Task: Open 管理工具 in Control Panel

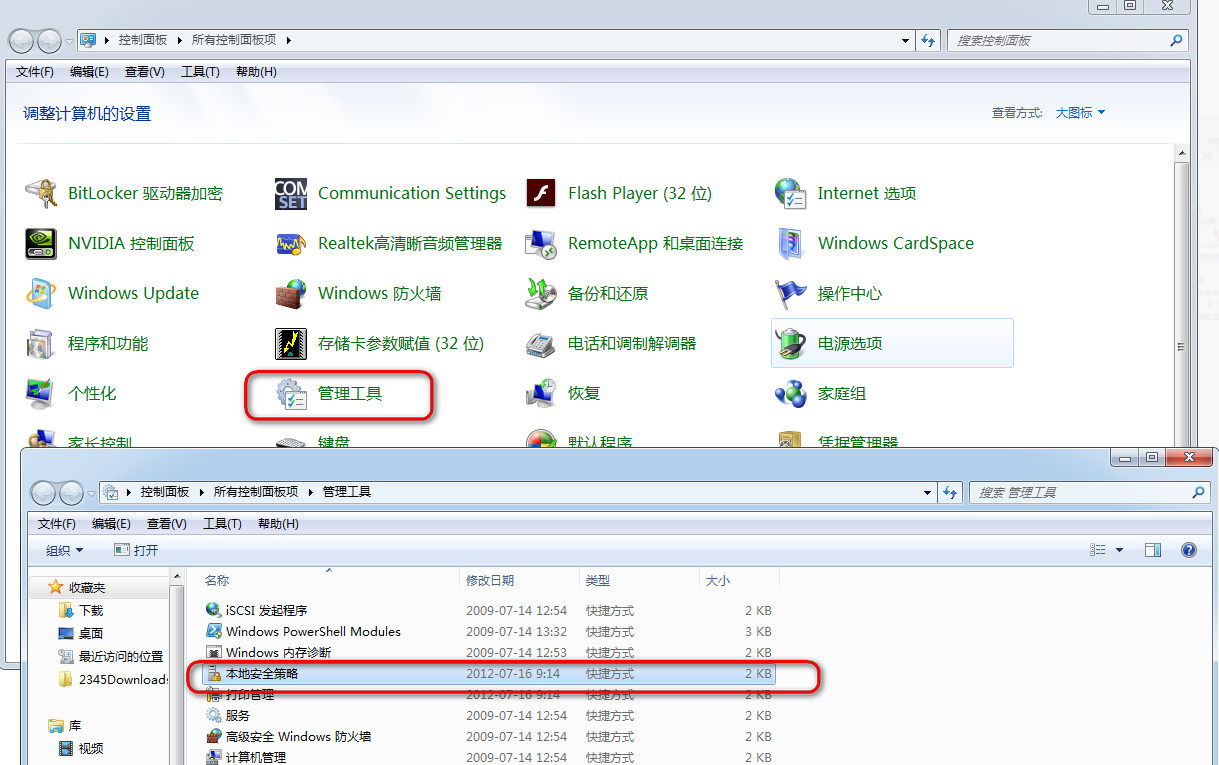Action: click(x=329, y=393)
